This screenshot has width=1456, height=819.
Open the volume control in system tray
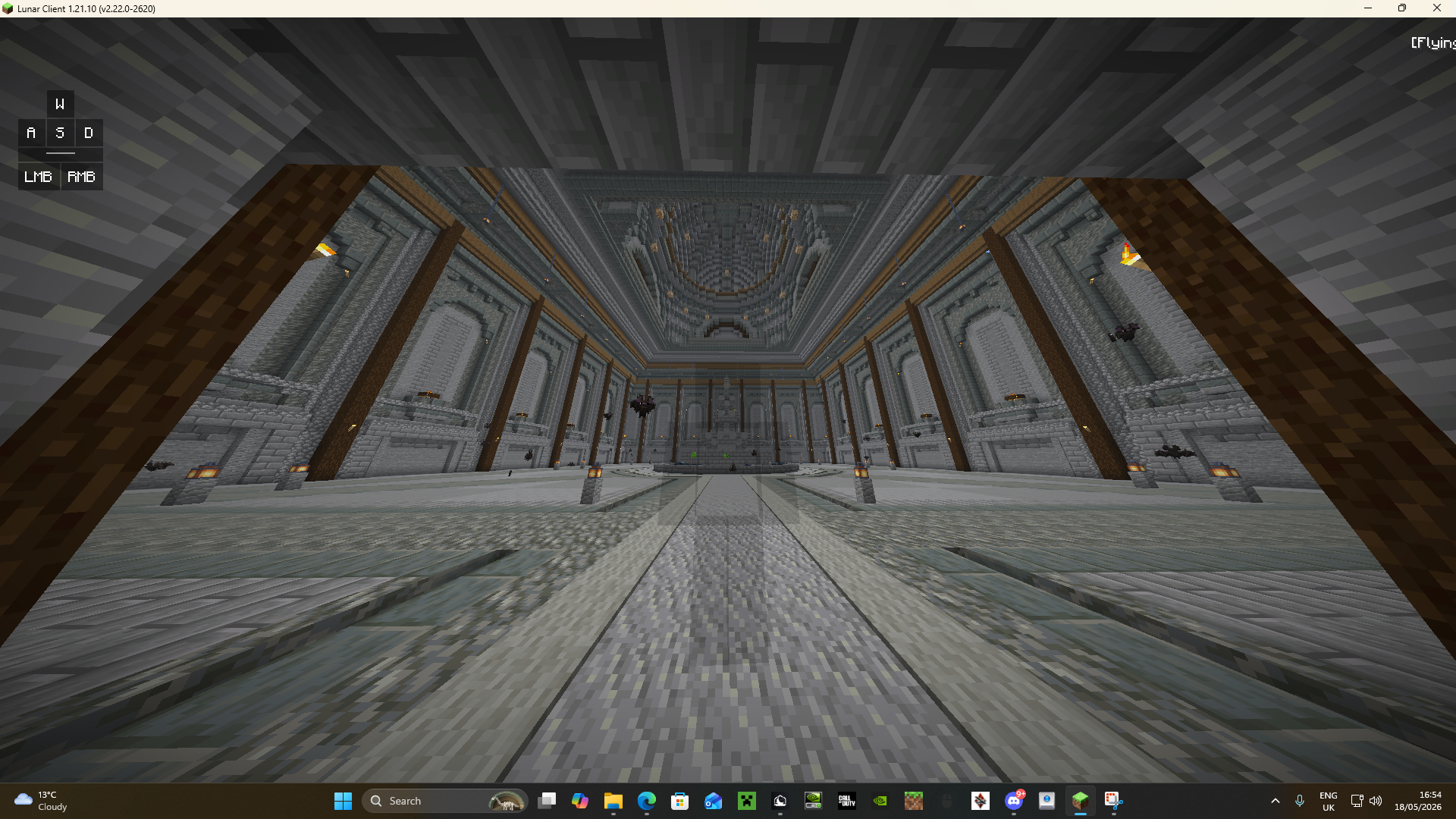click(1376, 801)
